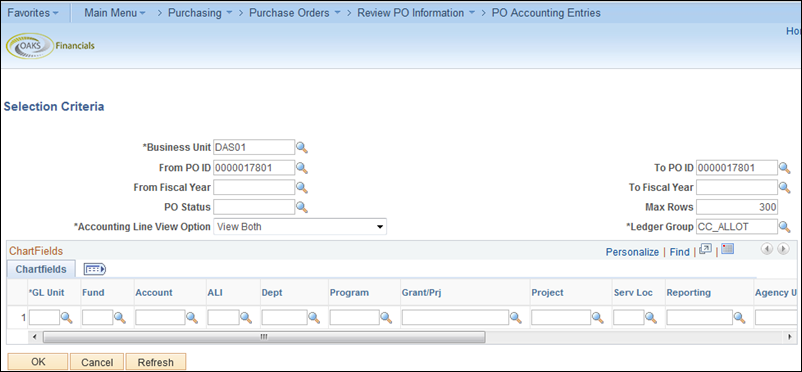This screenshot has width=802, height=372.
Task: Click the To Fiscal Year field
Action: [x=737, y=187]
